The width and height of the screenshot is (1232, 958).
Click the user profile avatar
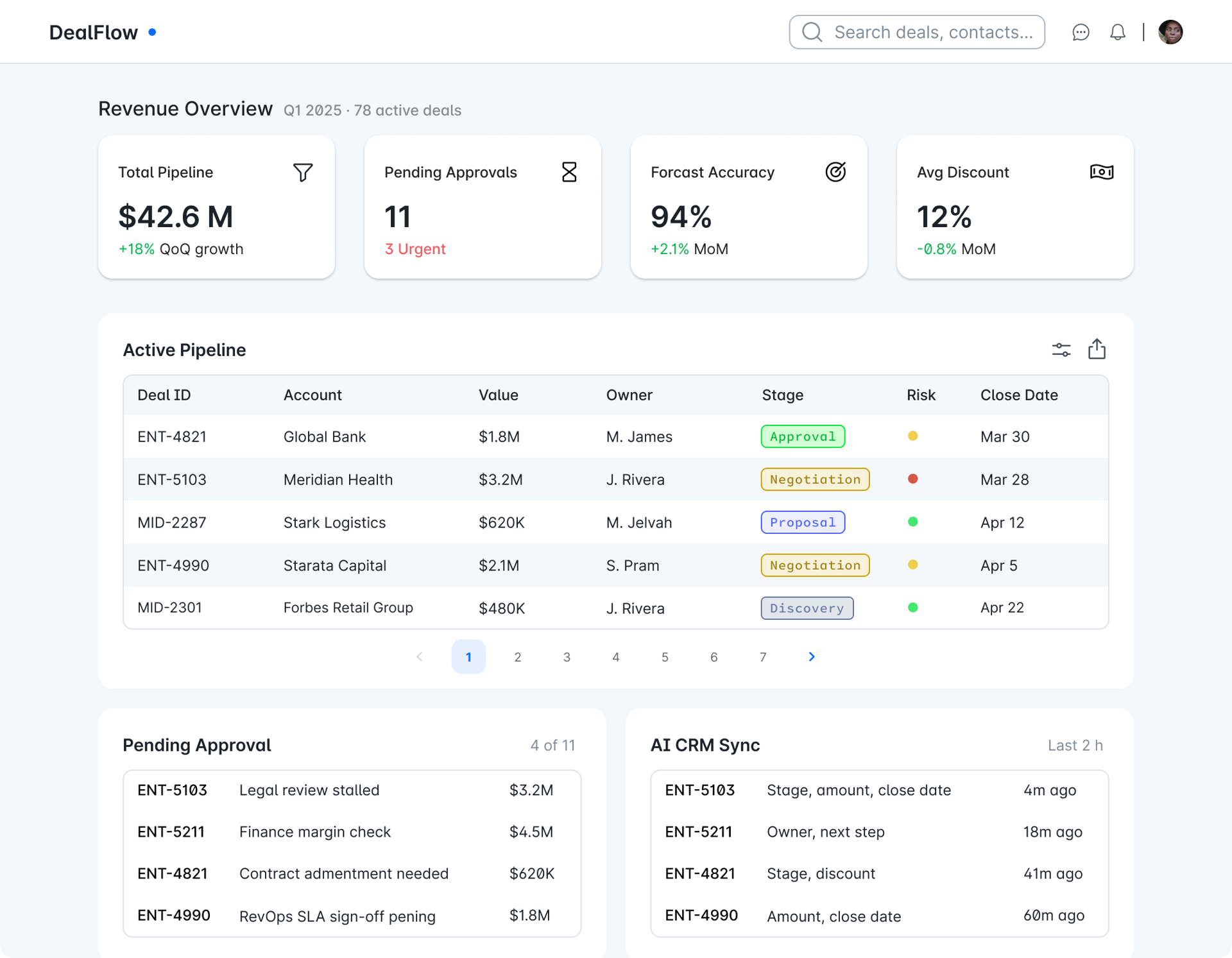1170,32
